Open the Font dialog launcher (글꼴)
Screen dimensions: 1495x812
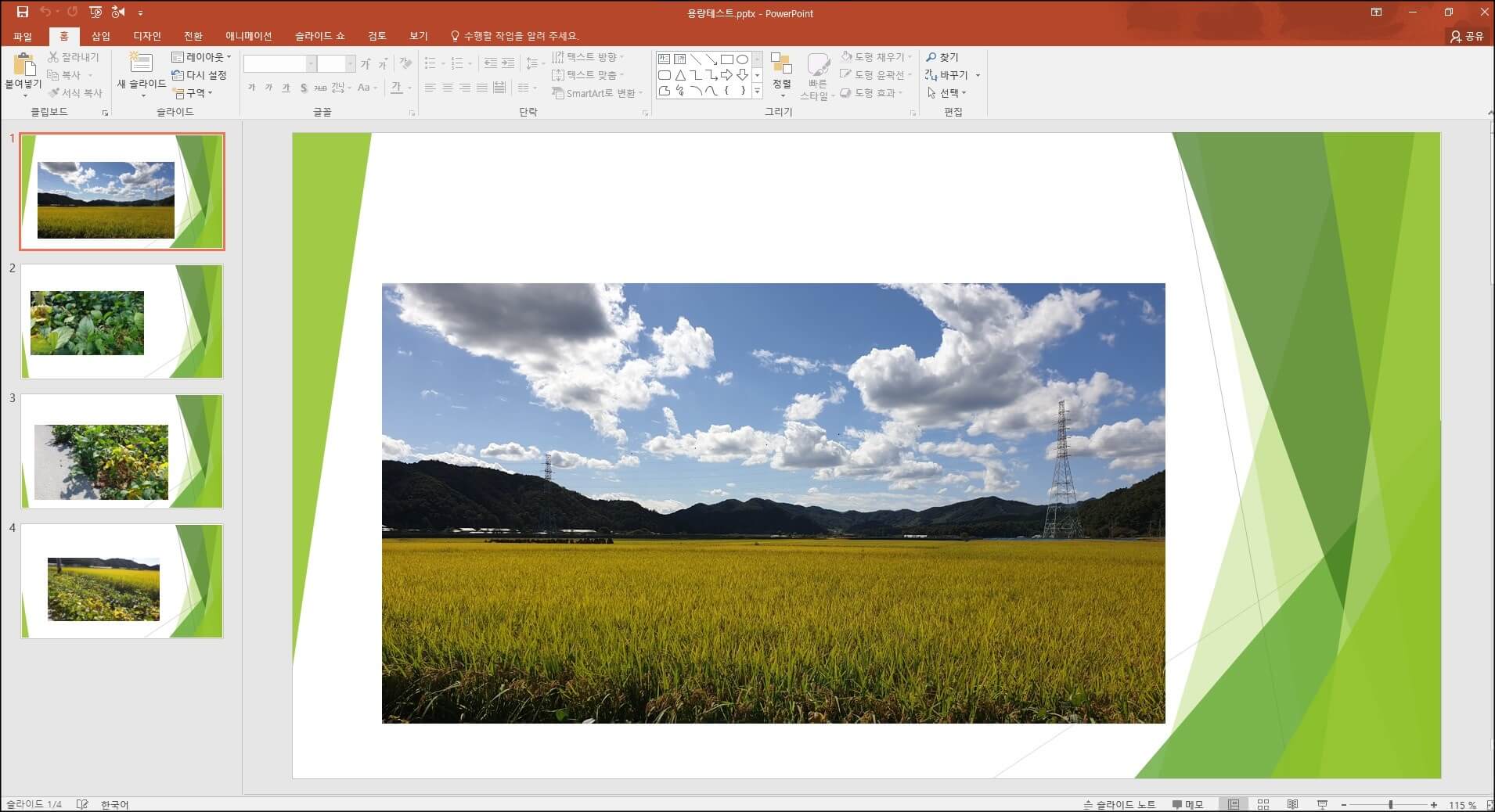[x=412, y=113]
